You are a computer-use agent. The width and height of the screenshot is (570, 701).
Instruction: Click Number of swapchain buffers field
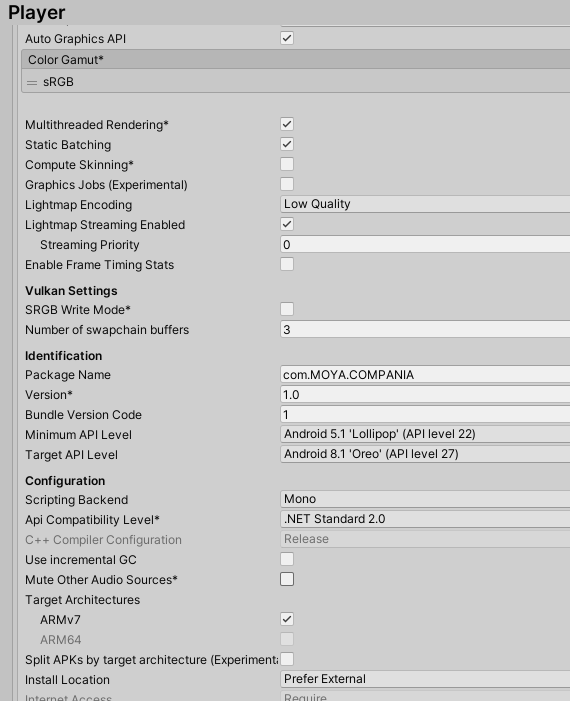point(425,329)
